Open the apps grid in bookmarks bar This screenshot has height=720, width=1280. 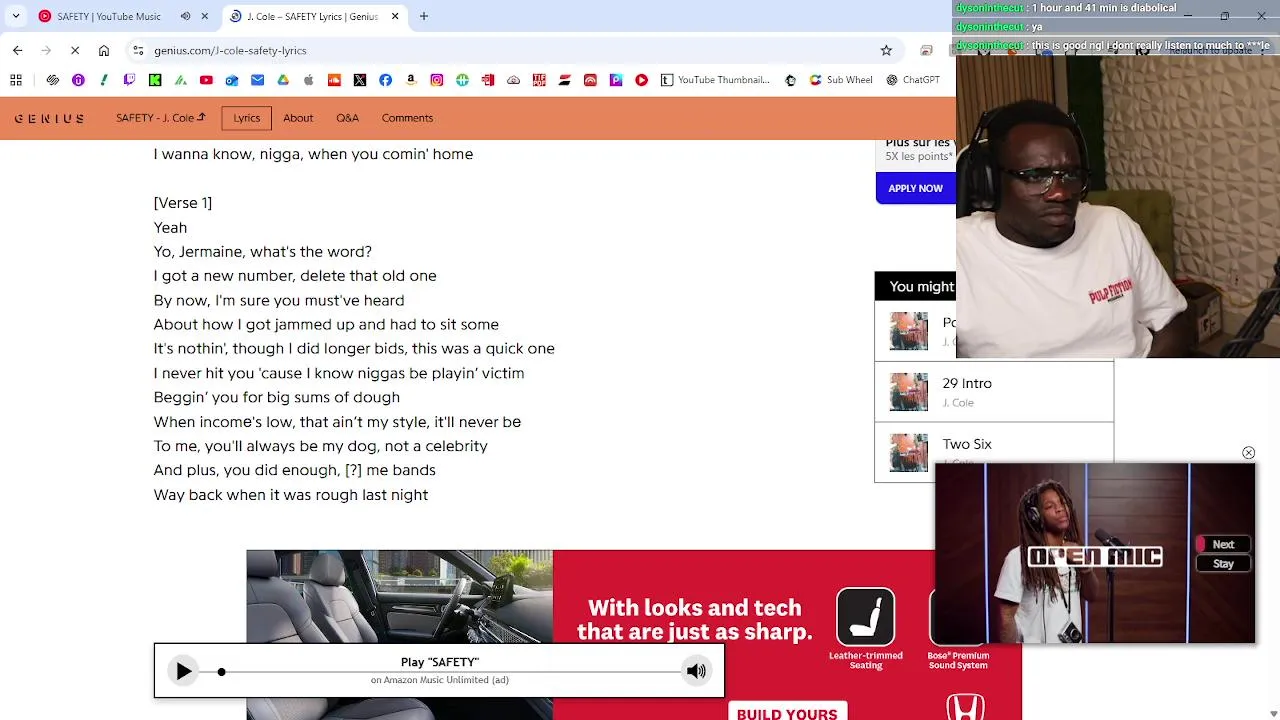pyautogui.click(x=16, y=80)
